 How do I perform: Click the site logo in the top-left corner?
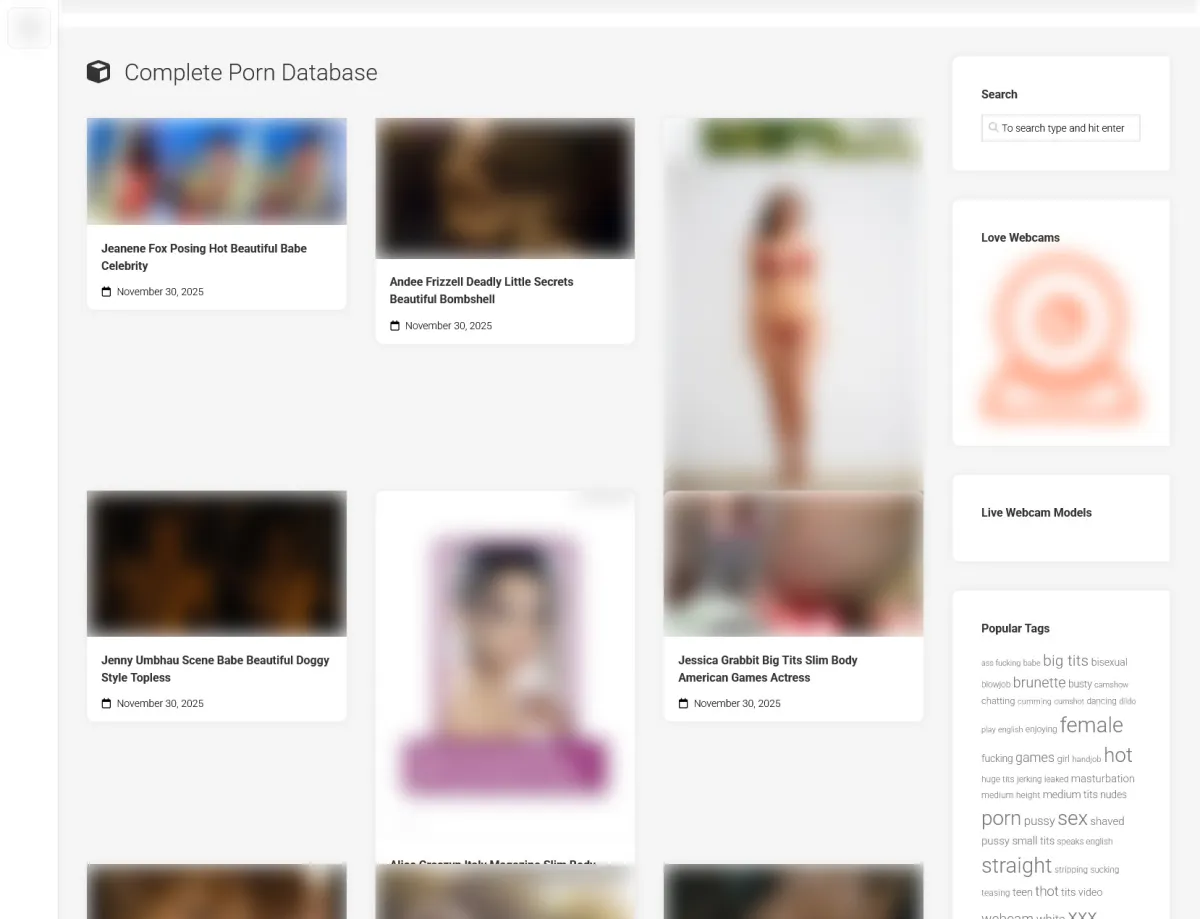coord(29,28)
